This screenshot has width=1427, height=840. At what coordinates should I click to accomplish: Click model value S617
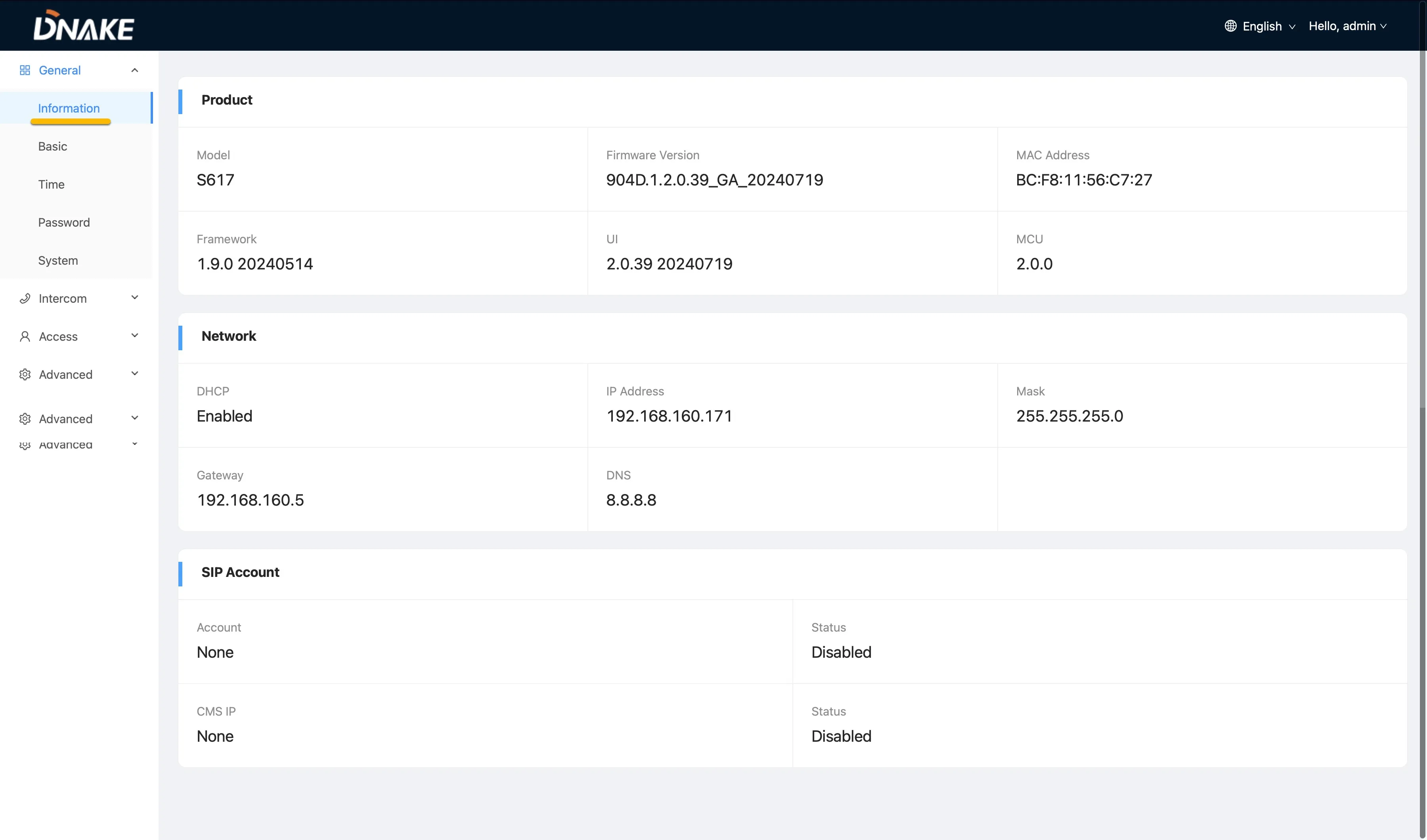click(x=215, y=180)
